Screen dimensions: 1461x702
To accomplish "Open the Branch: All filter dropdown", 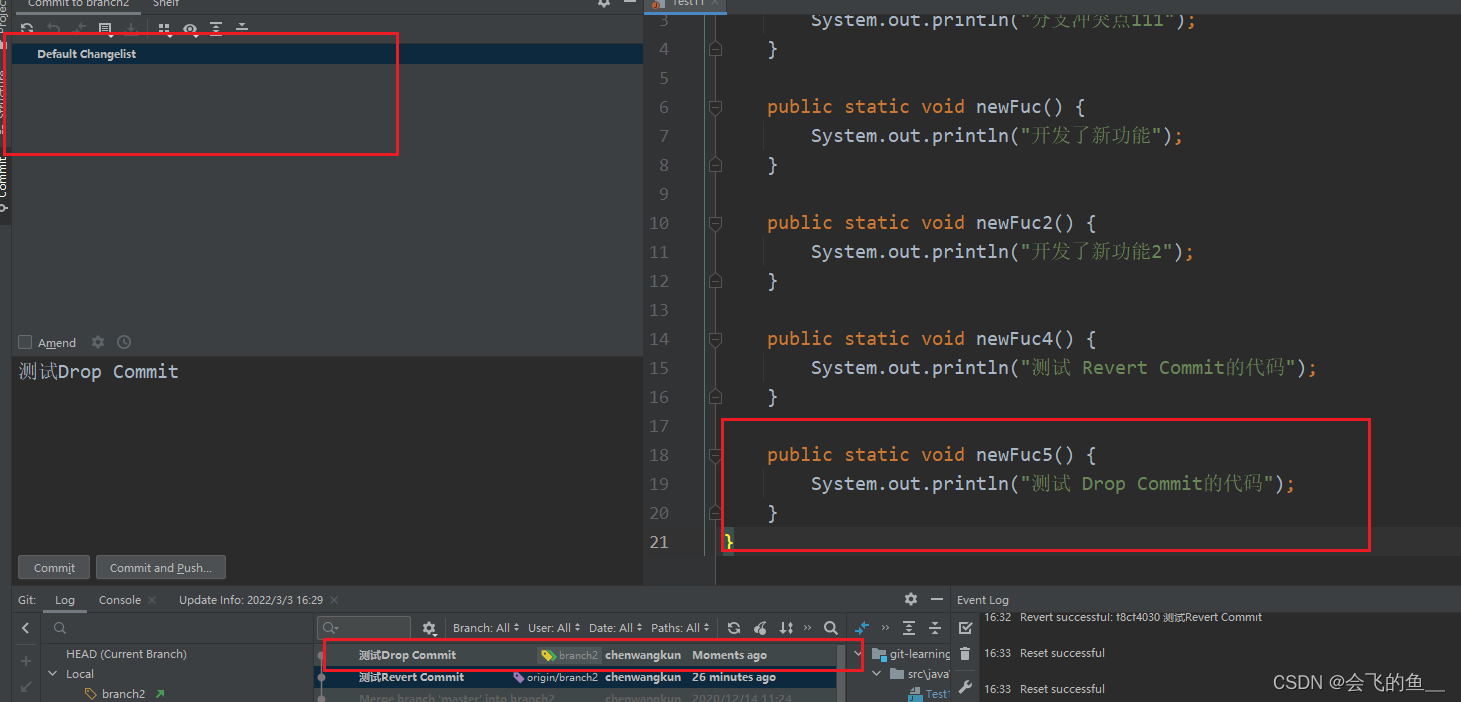I will tap(487, 628).
